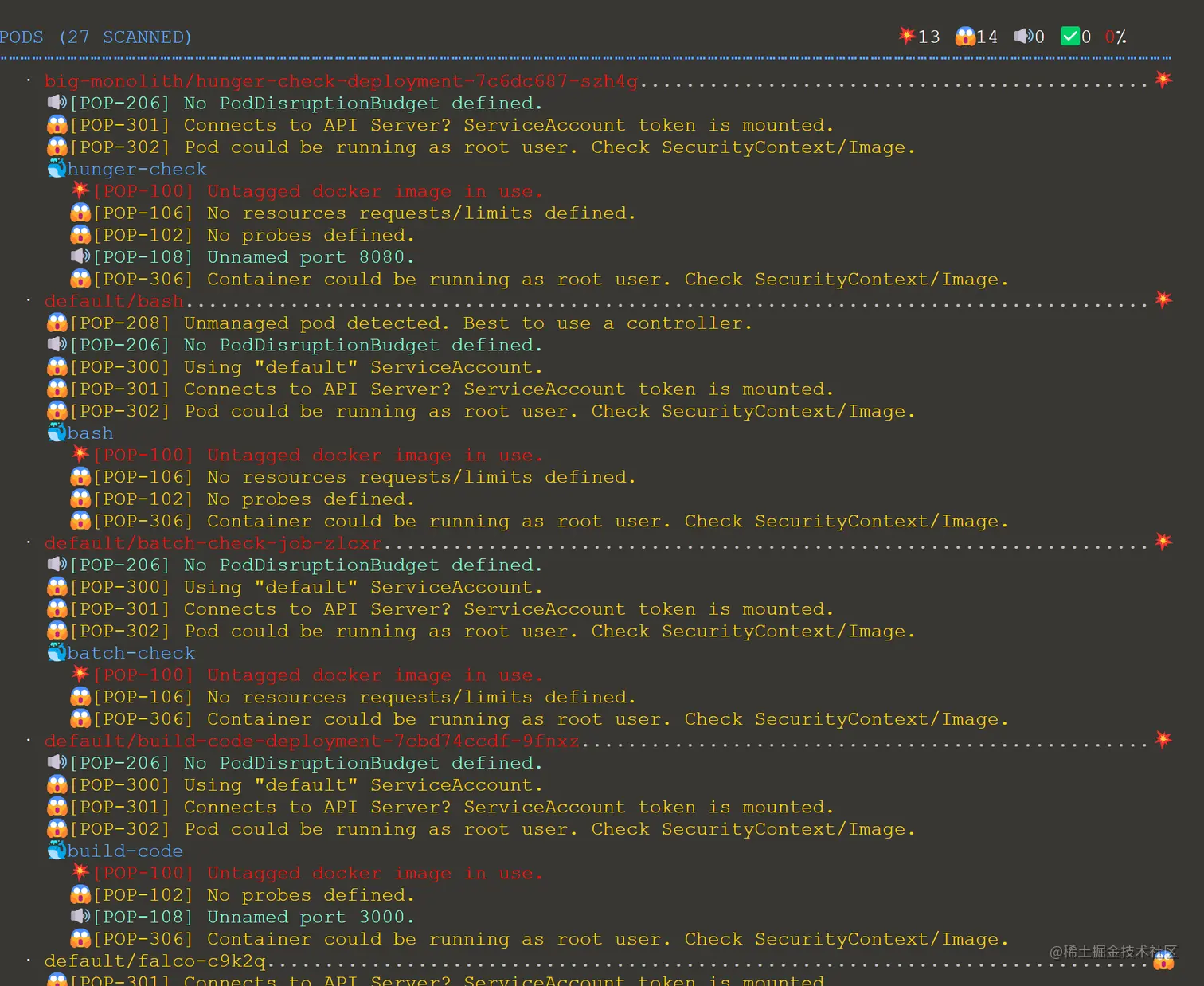Click the POP-206 speaker icon under hunger-check-deployment pod

click(57, 102)
